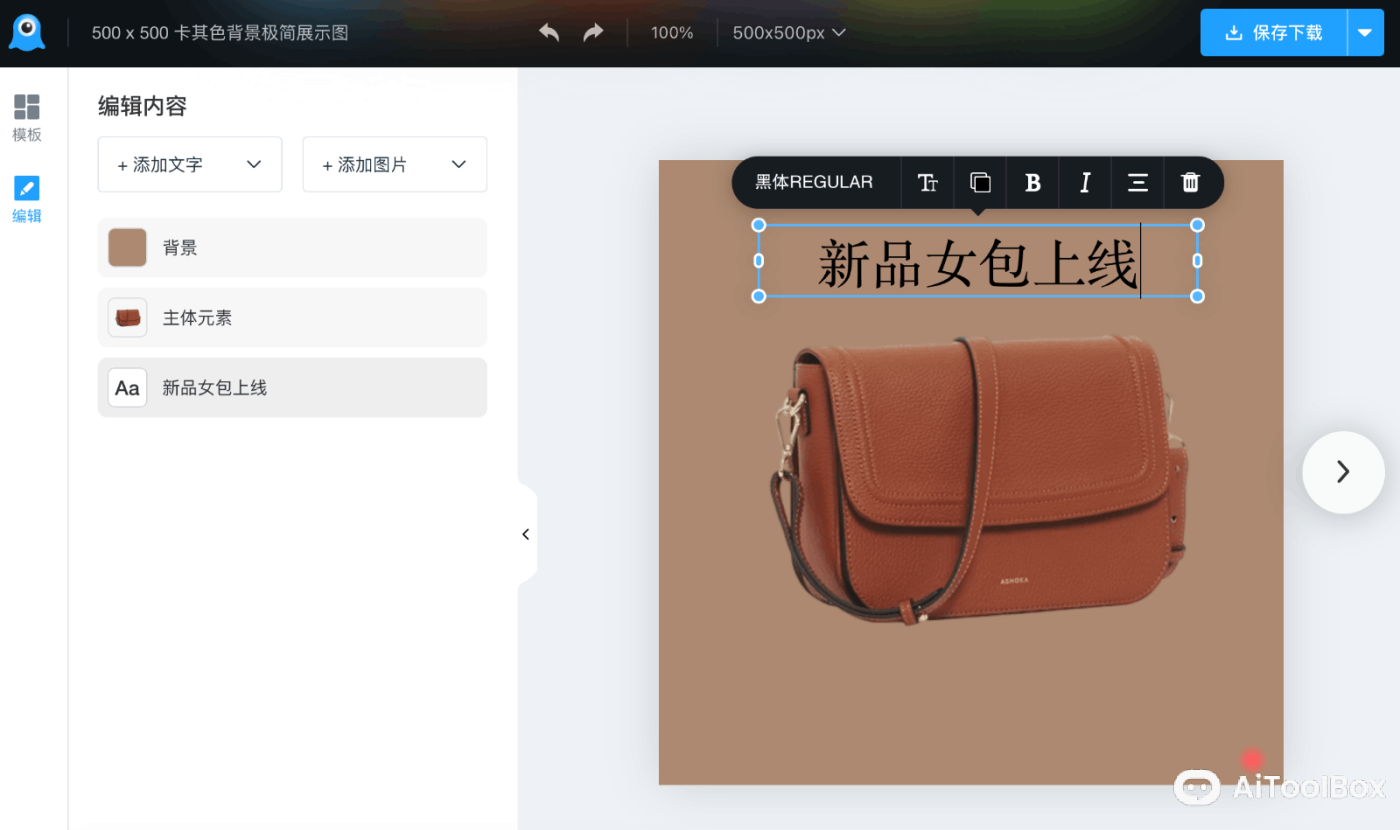Delete the selected text with trash icon
Image resolution: width=1400 pixels, height=830 pixels.
[1189, 182]
